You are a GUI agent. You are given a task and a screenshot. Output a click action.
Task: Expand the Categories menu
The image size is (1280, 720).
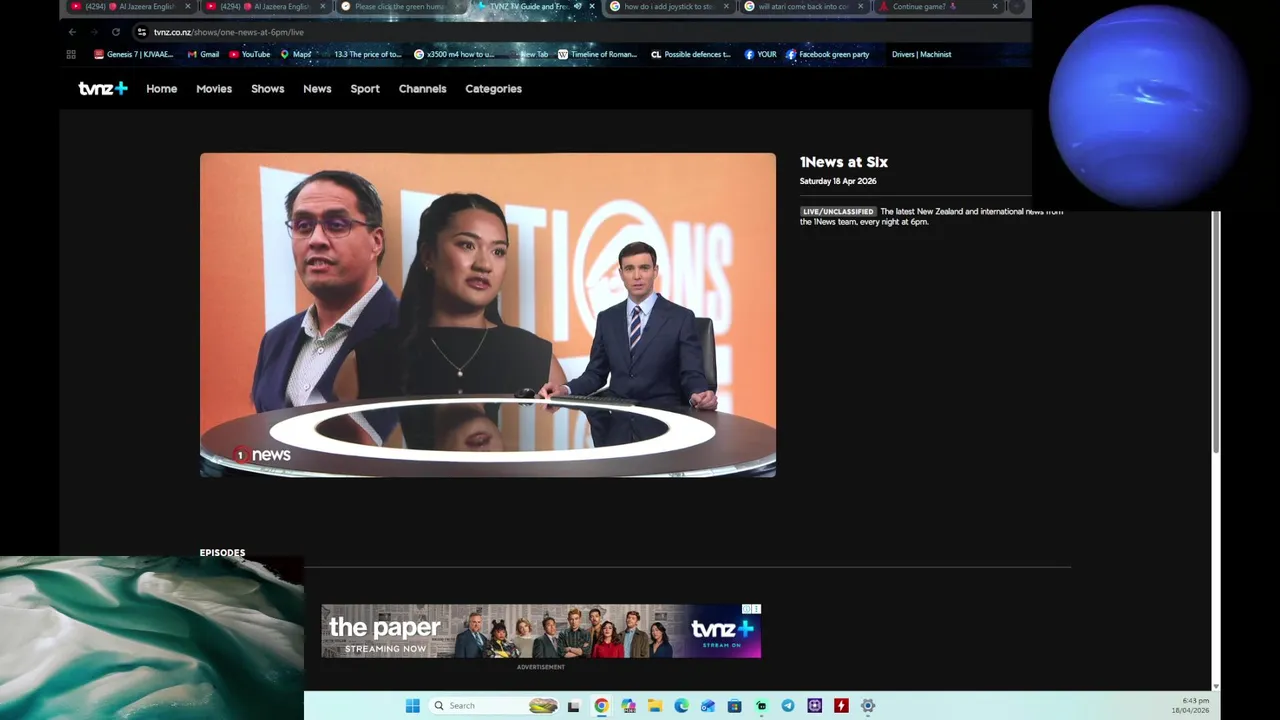(493, 89)
